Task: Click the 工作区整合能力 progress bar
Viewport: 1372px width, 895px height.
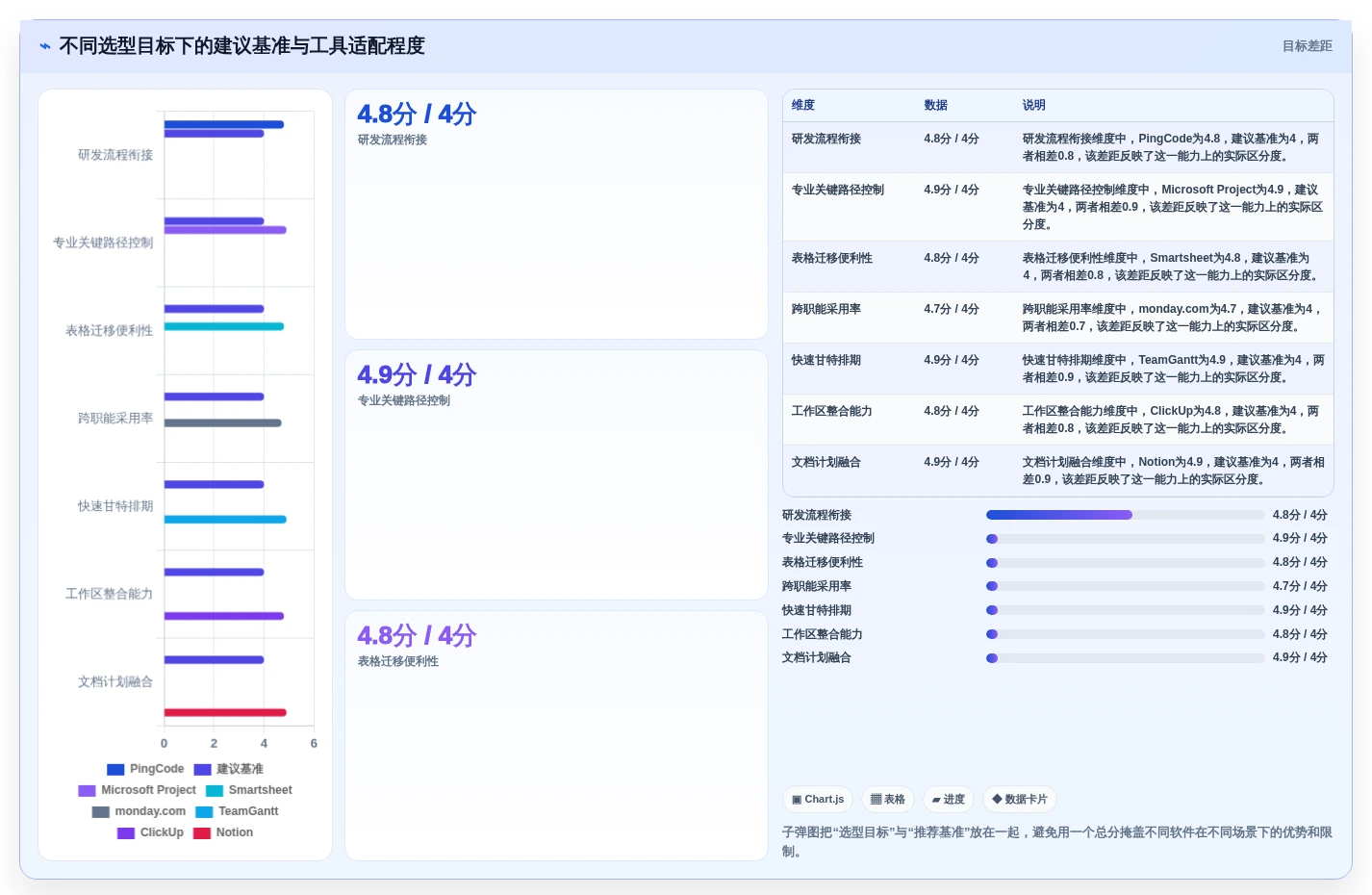Action: (1125, 634)
